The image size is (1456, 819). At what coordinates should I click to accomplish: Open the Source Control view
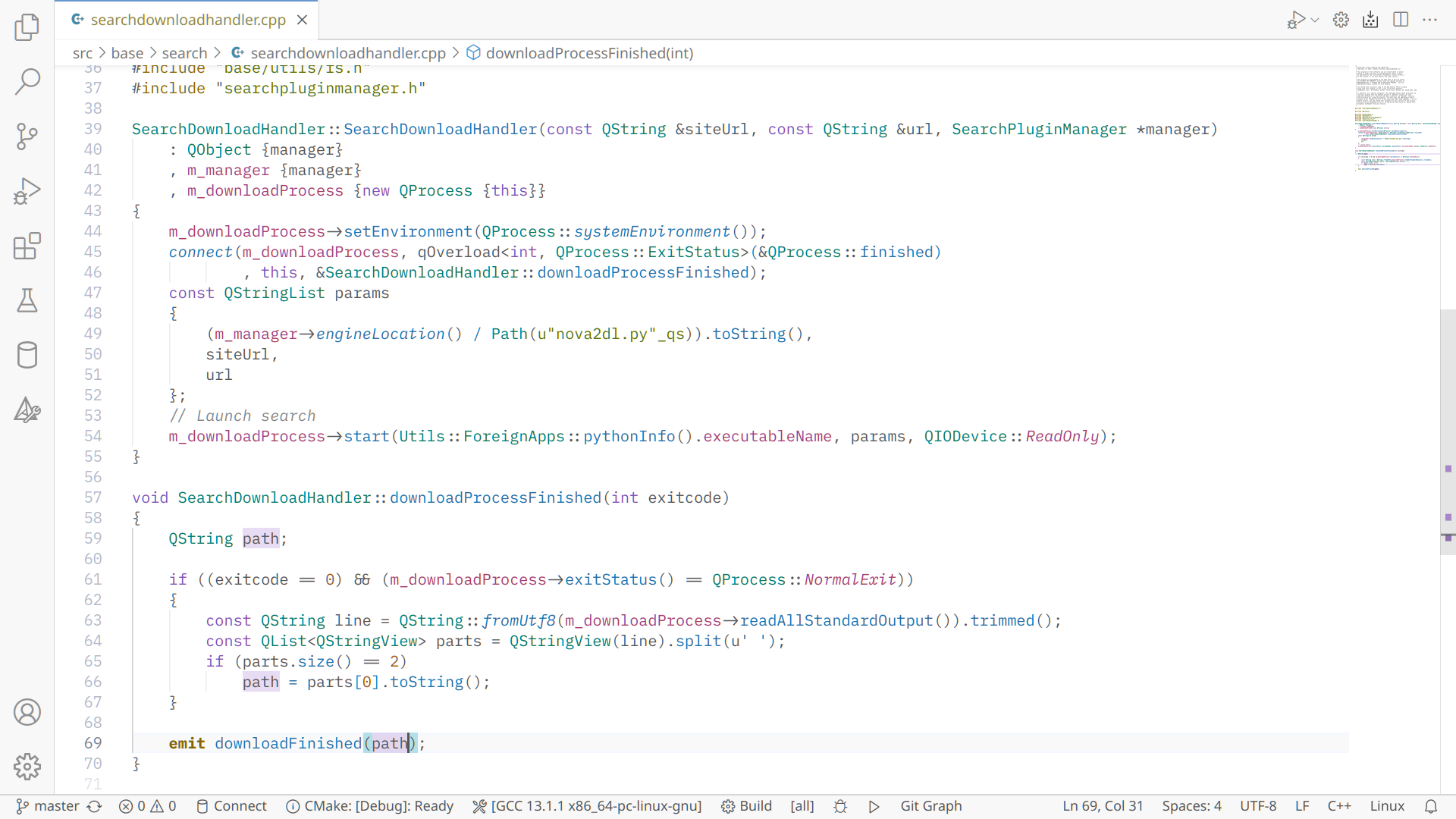coord(27,136)
